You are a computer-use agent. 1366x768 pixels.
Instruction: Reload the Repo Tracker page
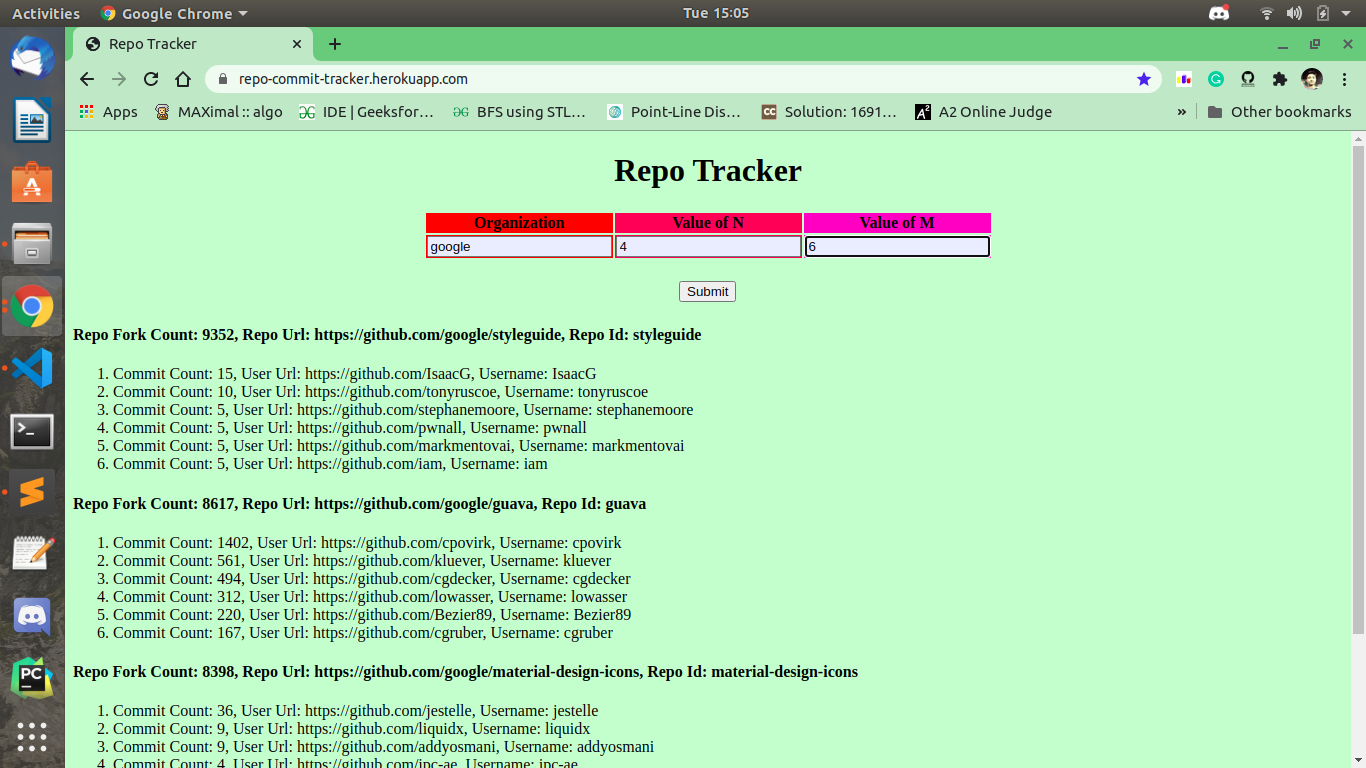pyautogui.click(x=151, y=79)
